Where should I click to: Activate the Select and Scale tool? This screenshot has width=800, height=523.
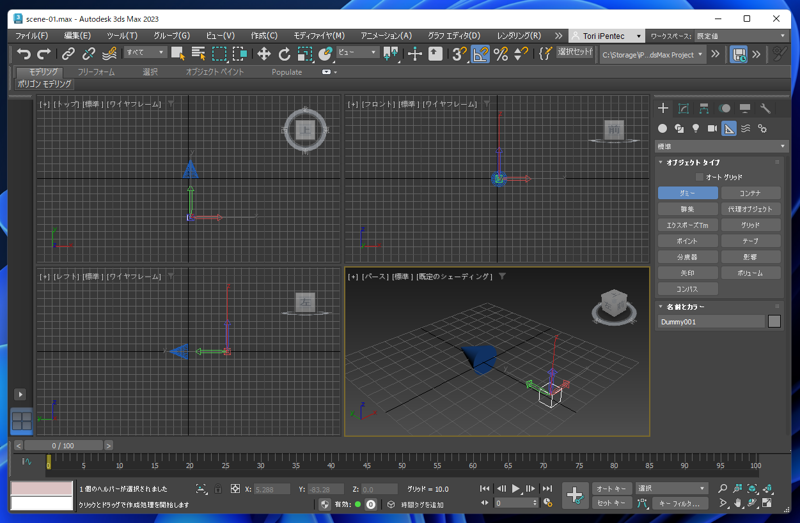point(305,54)
